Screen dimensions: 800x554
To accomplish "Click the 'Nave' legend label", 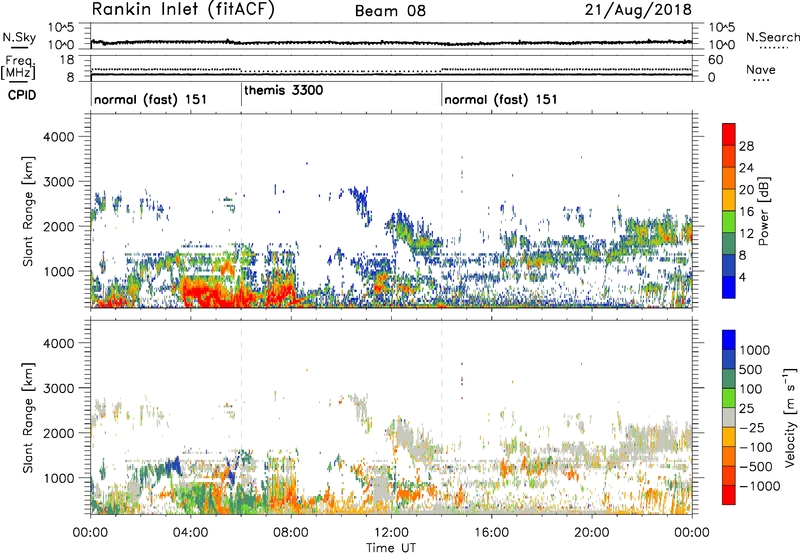I will point(761,69).
